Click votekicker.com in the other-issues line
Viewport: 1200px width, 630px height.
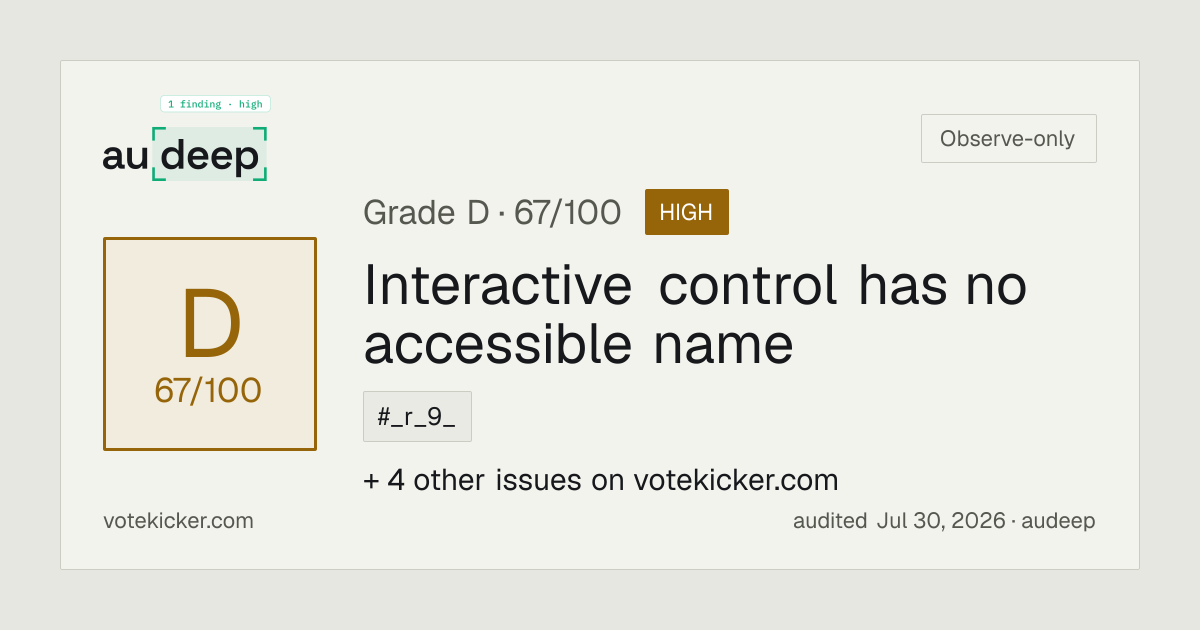pyautogui.click(x=736, y=480)
